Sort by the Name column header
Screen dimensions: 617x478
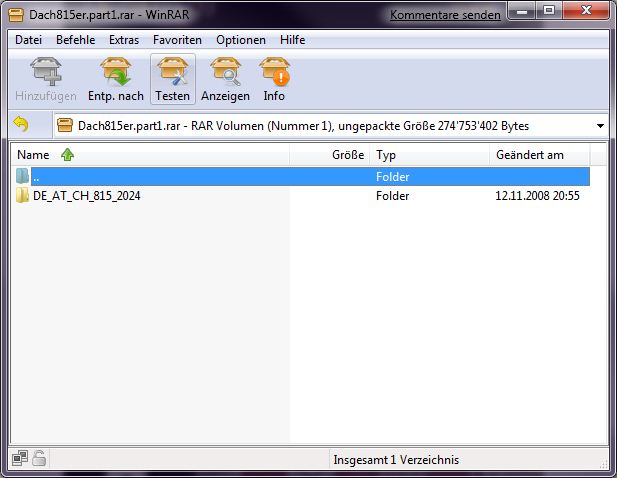tap(150, 155)
